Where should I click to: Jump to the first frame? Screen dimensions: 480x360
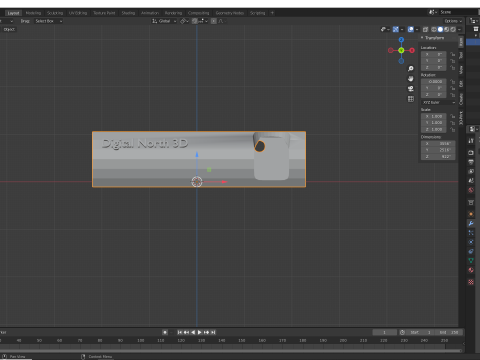180,332
